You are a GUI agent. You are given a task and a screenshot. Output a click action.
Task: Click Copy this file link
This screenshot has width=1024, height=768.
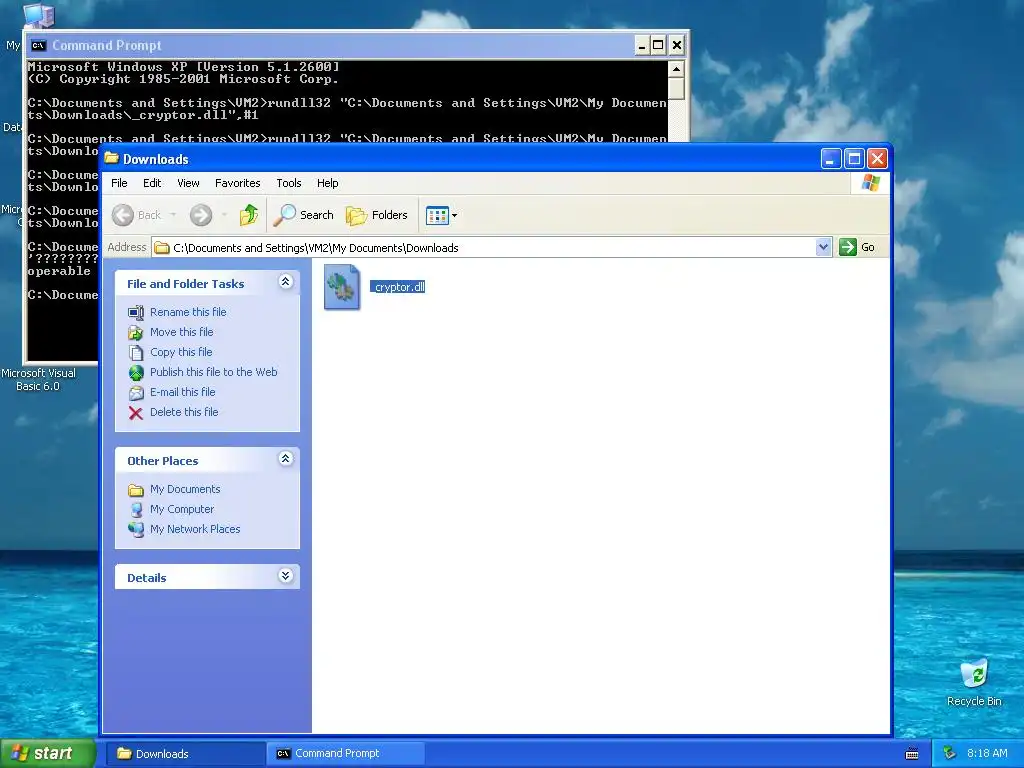click(x=181, y=352)
